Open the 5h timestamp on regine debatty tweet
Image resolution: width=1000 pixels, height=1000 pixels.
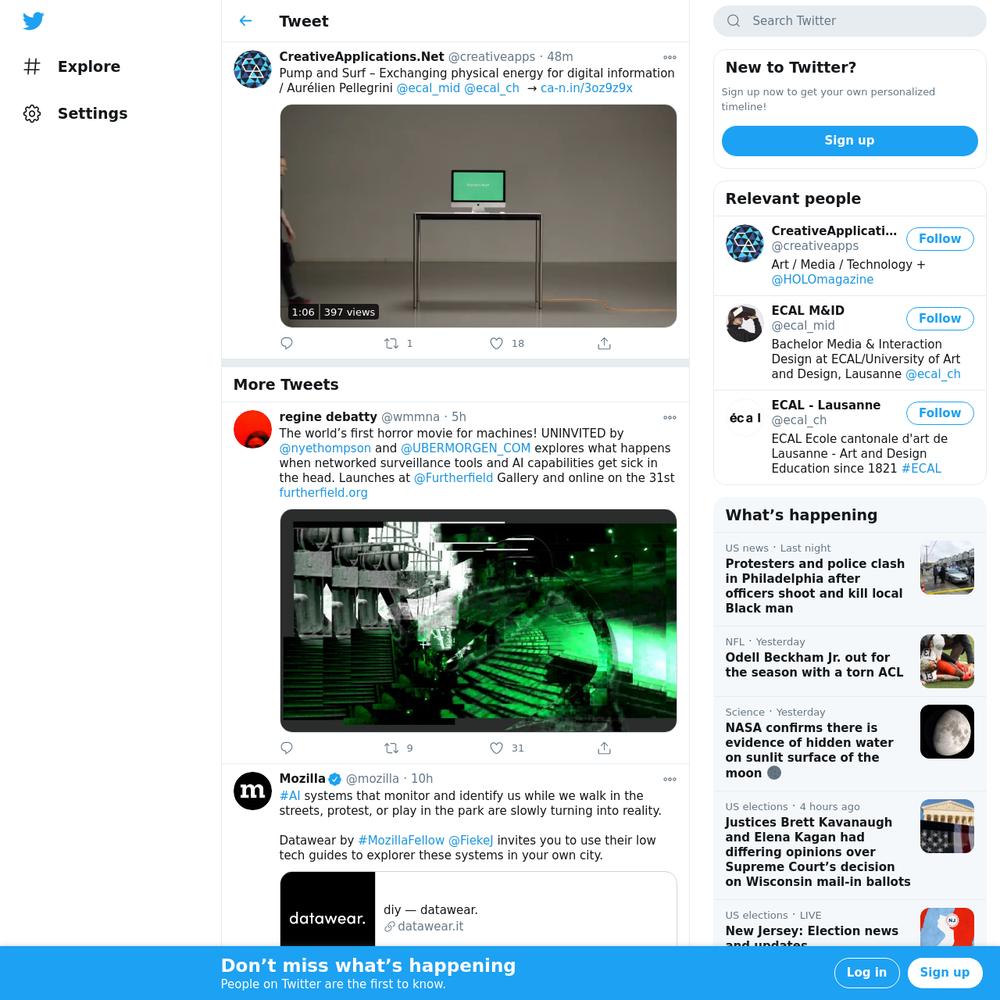pos(459,416)
